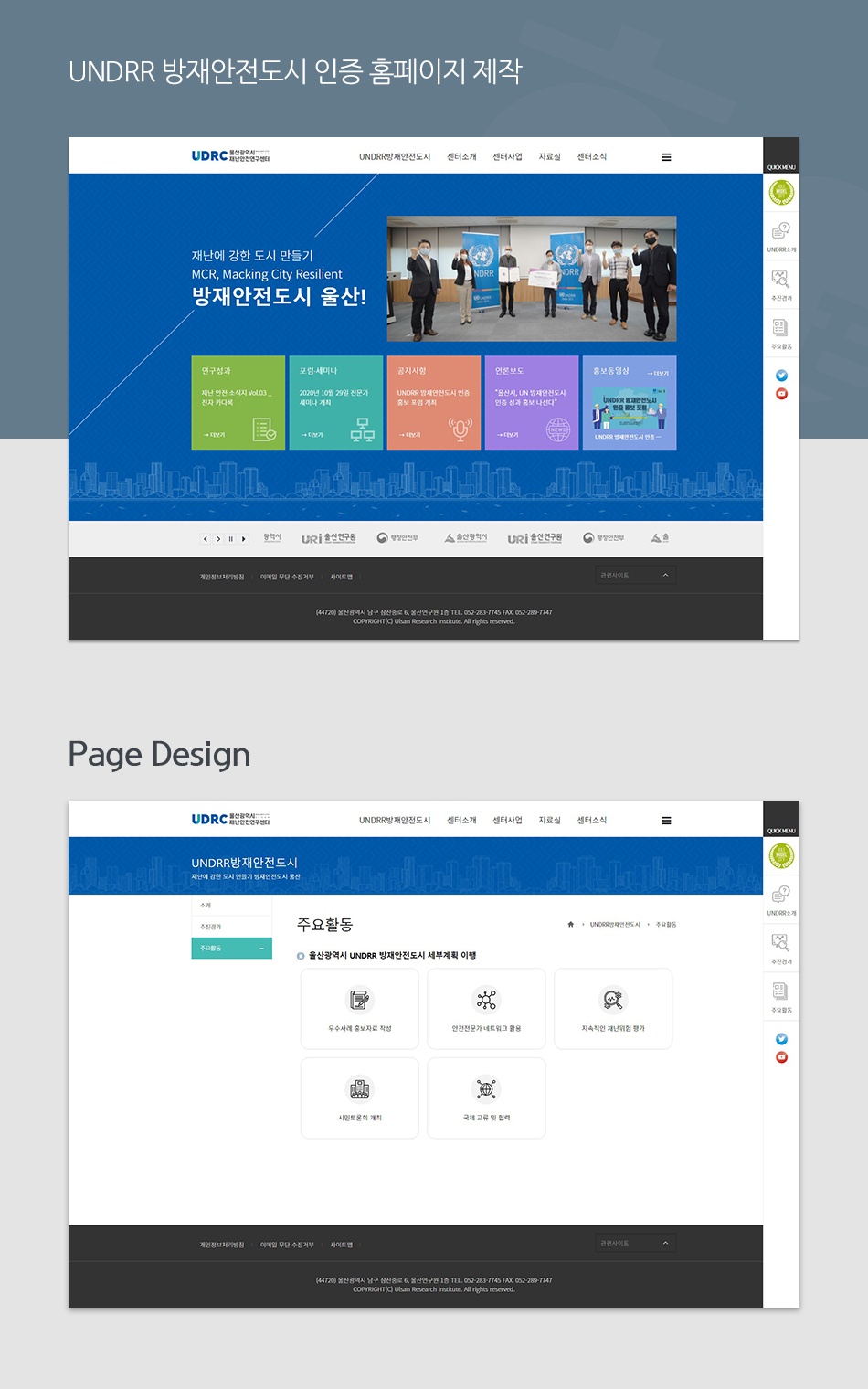This screenshot has height=1389, width=868.
Task: Click the 시민토론회 개최 building icon
Action: (360, 1089)
